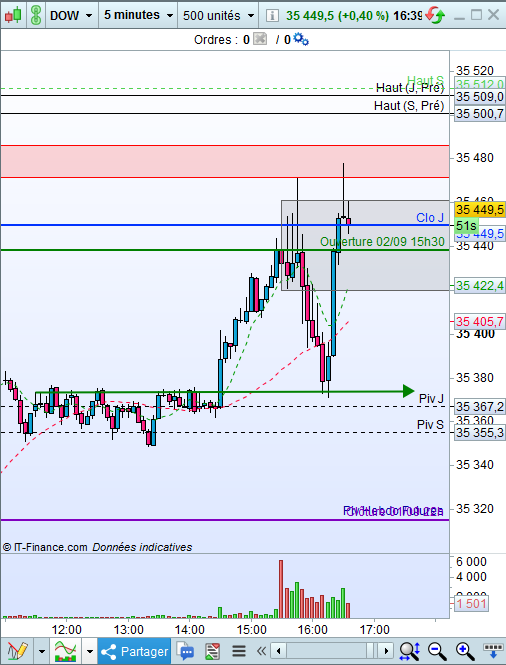The width and height of the screenshot is (506, 665).
Task: Select the Ouverture 02/09 15h30 label
Action: [382, 242]
